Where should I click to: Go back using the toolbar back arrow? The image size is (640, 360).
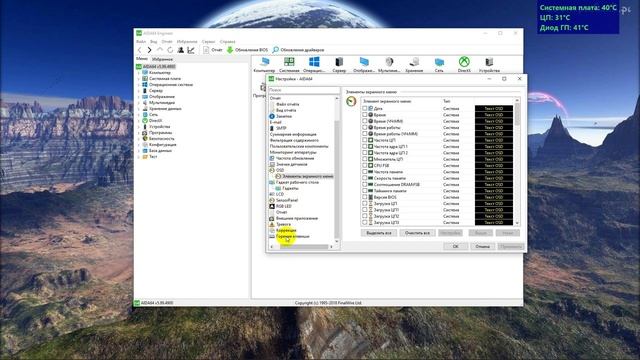[x=140, y=50]
